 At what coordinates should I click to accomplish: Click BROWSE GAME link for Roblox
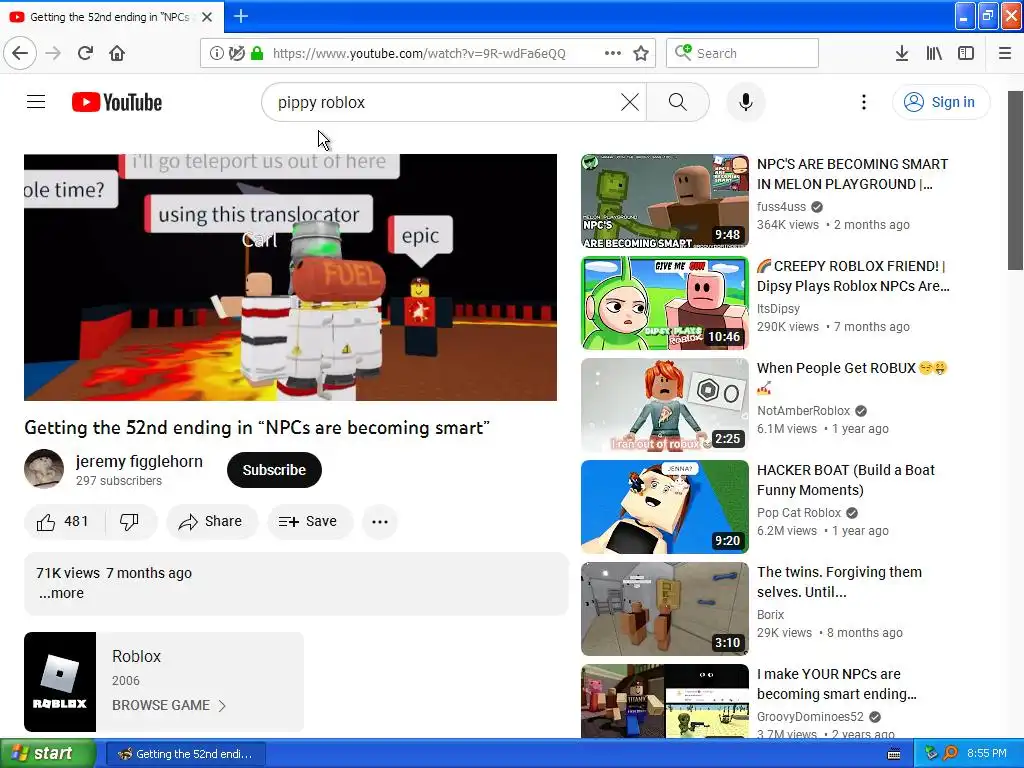168,705
